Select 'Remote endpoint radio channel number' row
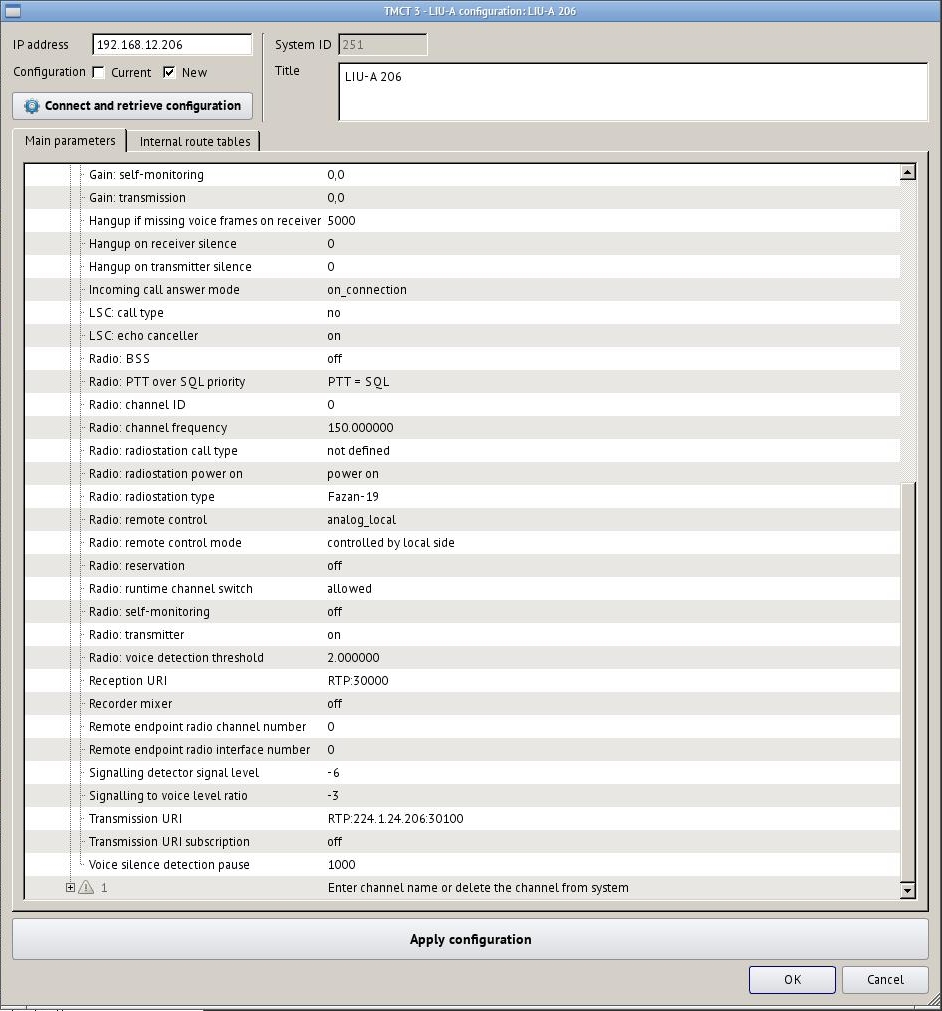Viewport: 942px width, 1011px height. tap(462, 727)
